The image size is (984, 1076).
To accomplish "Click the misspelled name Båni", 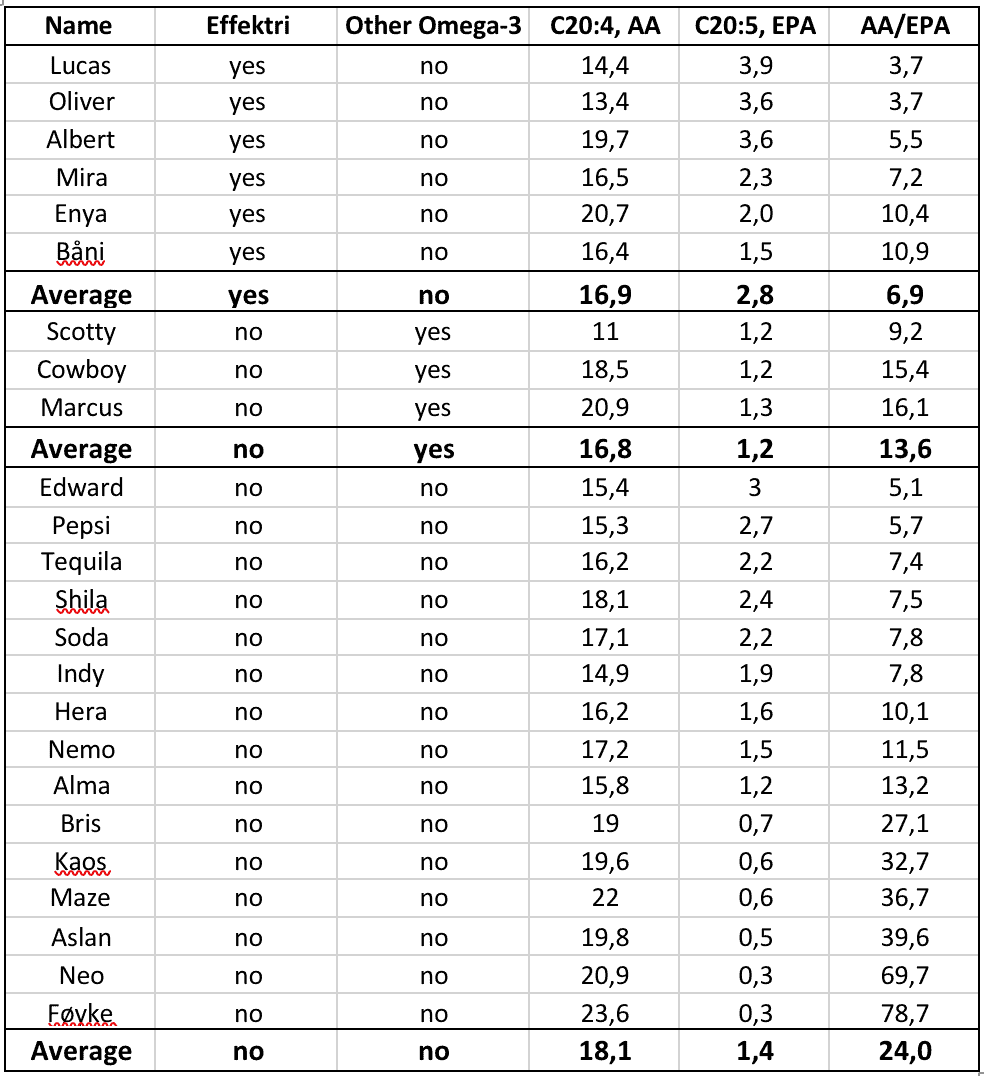I will coord(80,252).
